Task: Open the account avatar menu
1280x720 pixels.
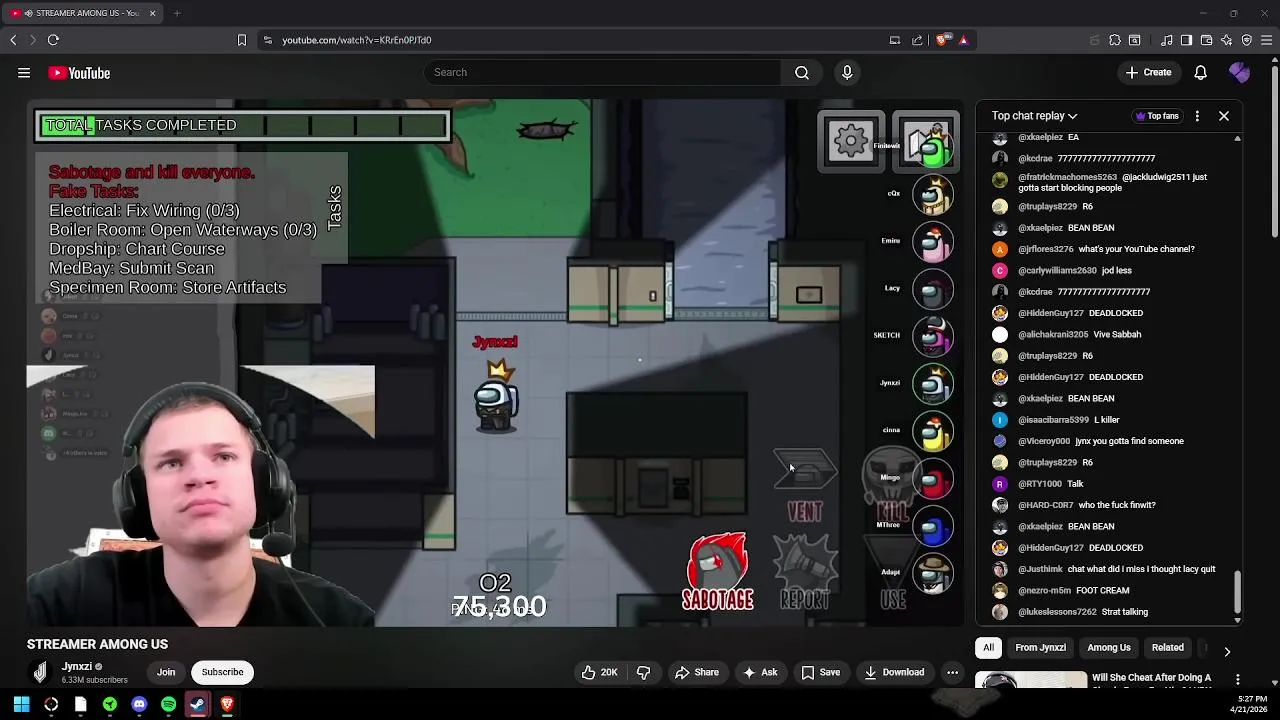Action: coord(1239,72)
